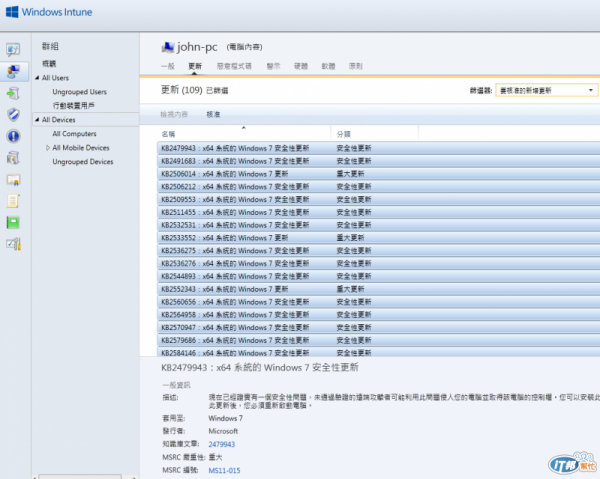Click the 更新 (109) heading

(x=181, y=90)
